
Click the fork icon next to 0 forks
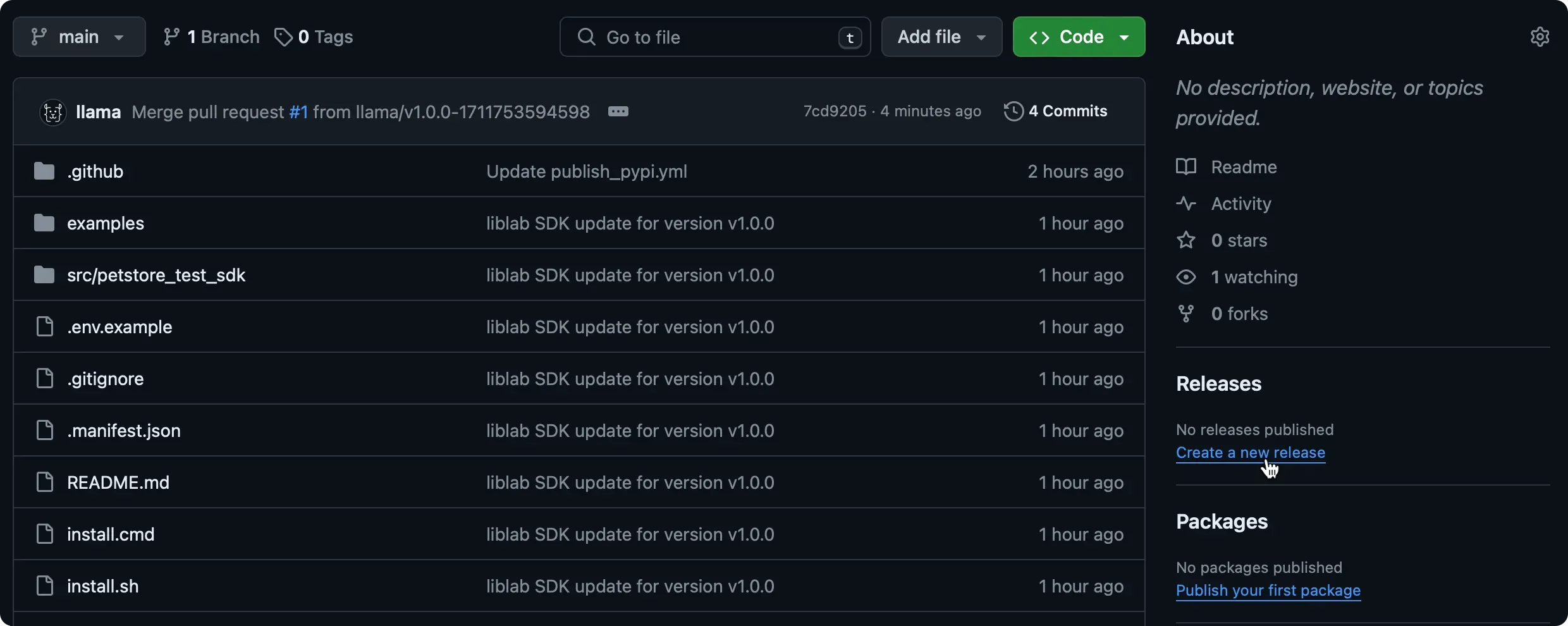tap(1185, 313)
